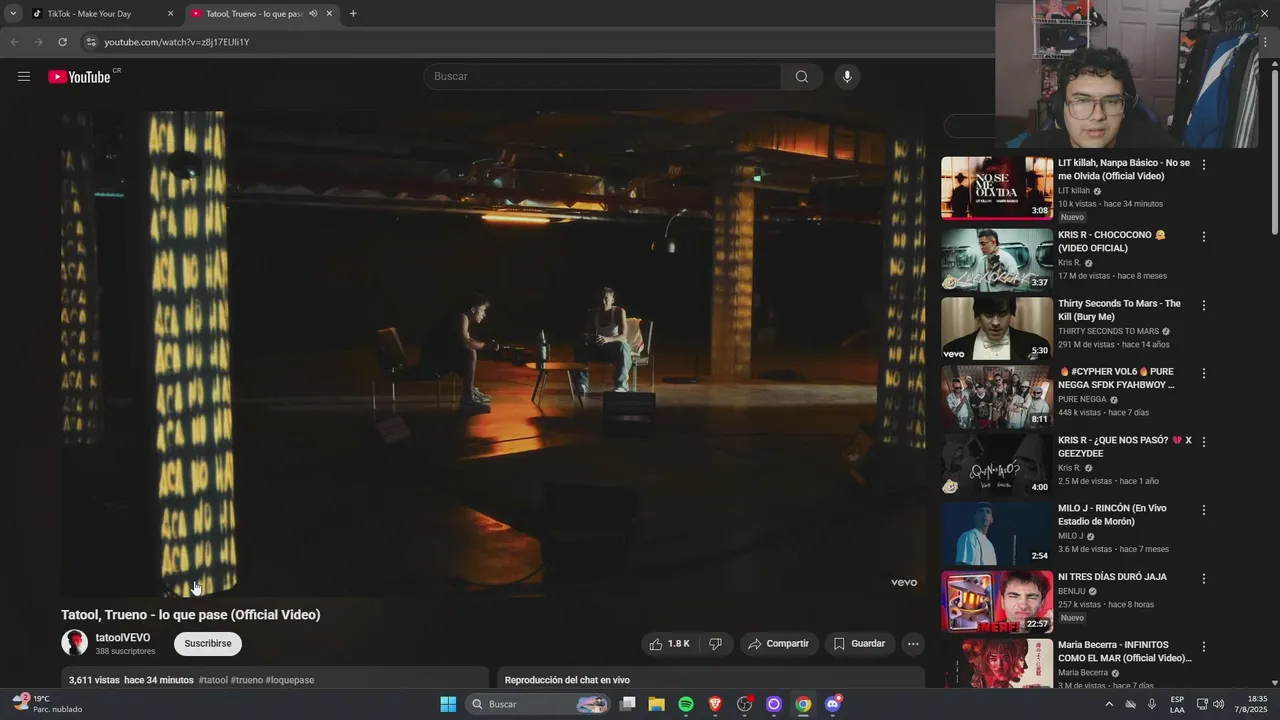The width and height of the screenshot is (1280, 720).
Task: Close the TikTok browser tab
Action: point(170,14)
